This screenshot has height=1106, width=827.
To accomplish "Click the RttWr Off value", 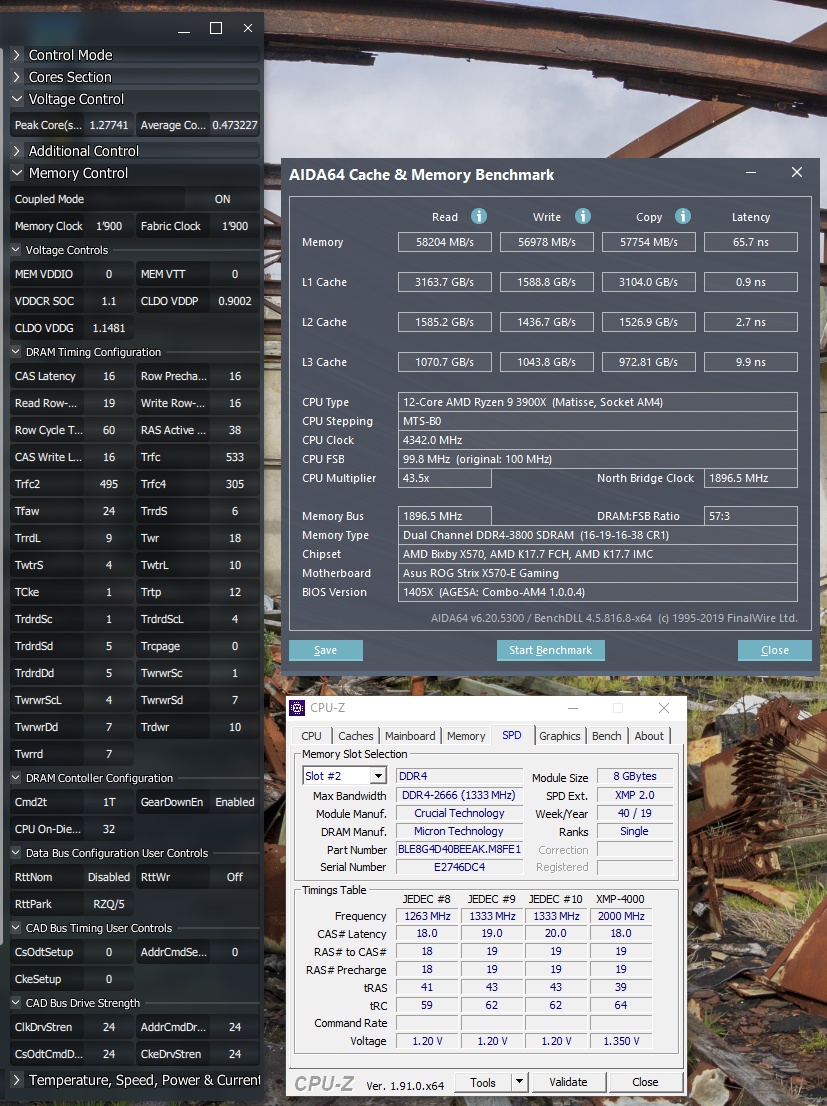I will point(234,877).
